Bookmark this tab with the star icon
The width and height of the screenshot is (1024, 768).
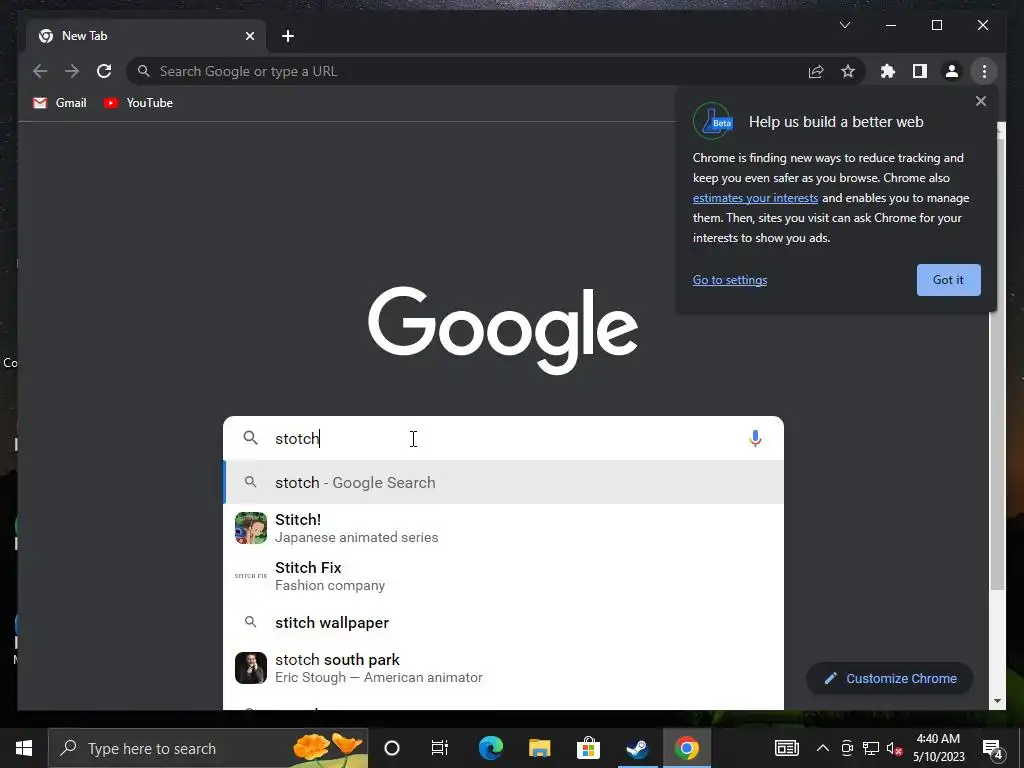pyautogui.click(x=848, y=71)
